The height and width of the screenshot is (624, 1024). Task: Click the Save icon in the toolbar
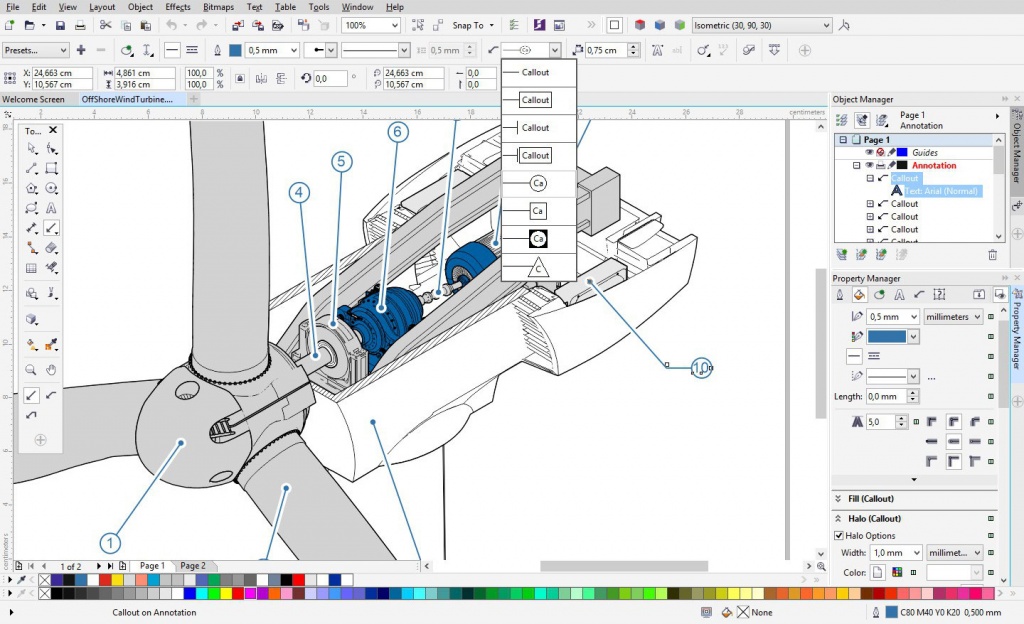[60, 25]
